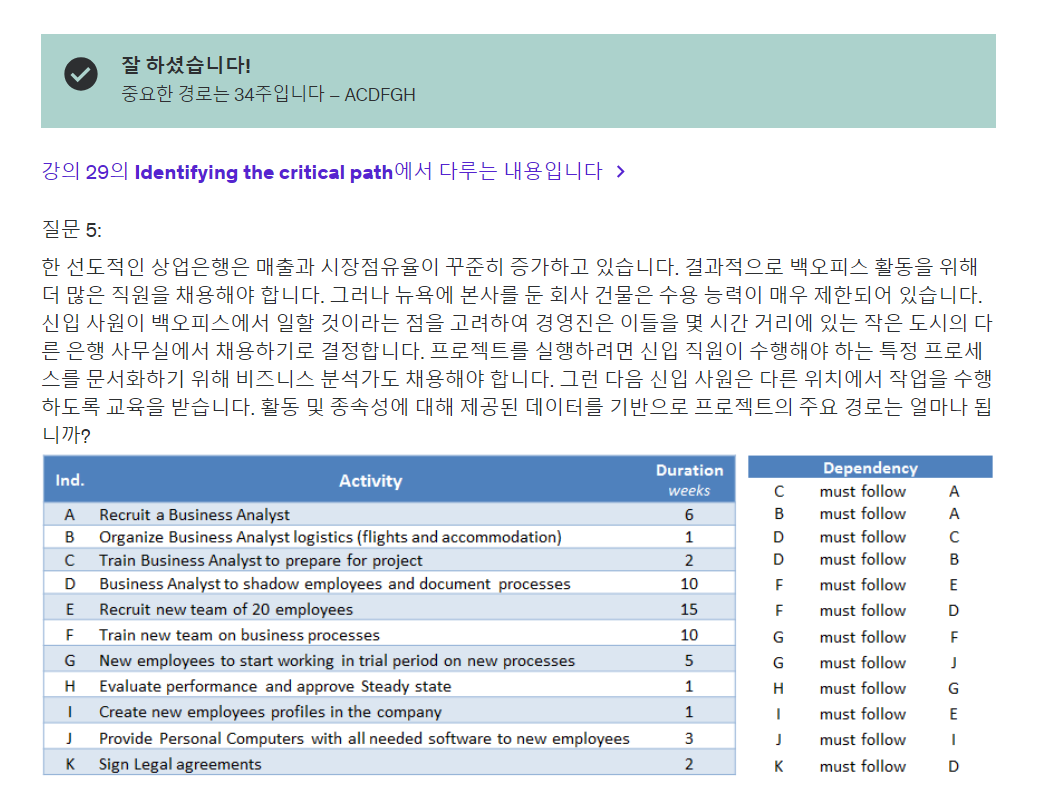Click 'Train new team on business processes'

[x=389, y=635]
